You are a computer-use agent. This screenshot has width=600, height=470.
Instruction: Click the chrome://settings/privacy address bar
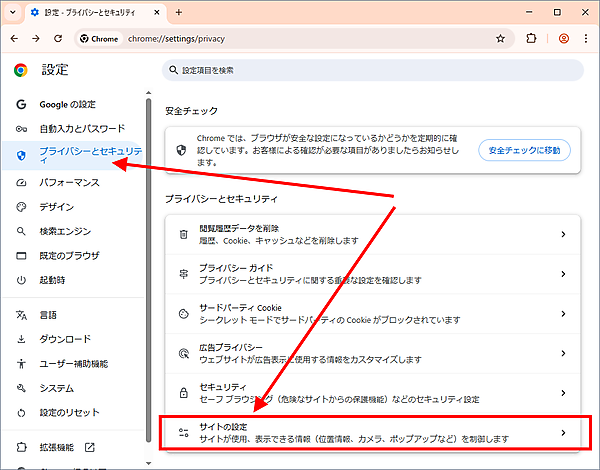pyautogui.click(x=300, y=39)
